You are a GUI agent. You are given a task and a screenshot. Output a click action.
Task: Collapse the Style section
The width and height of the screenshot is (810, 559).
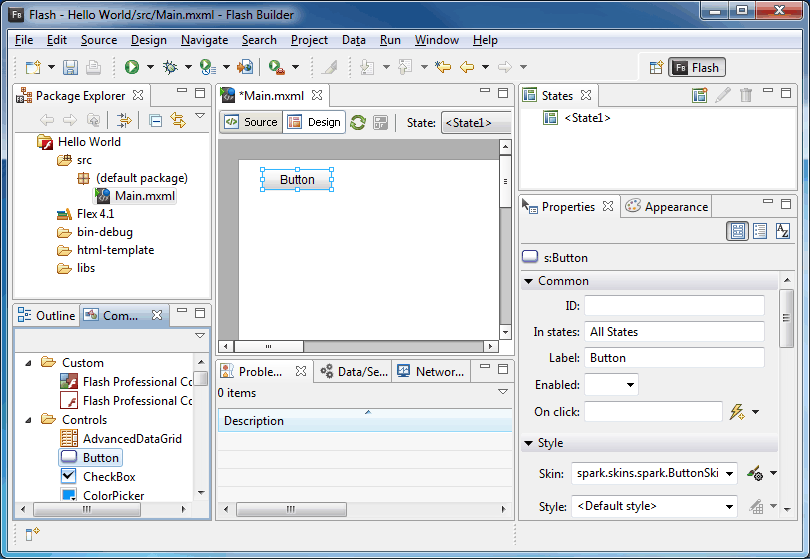pos(528,443)
